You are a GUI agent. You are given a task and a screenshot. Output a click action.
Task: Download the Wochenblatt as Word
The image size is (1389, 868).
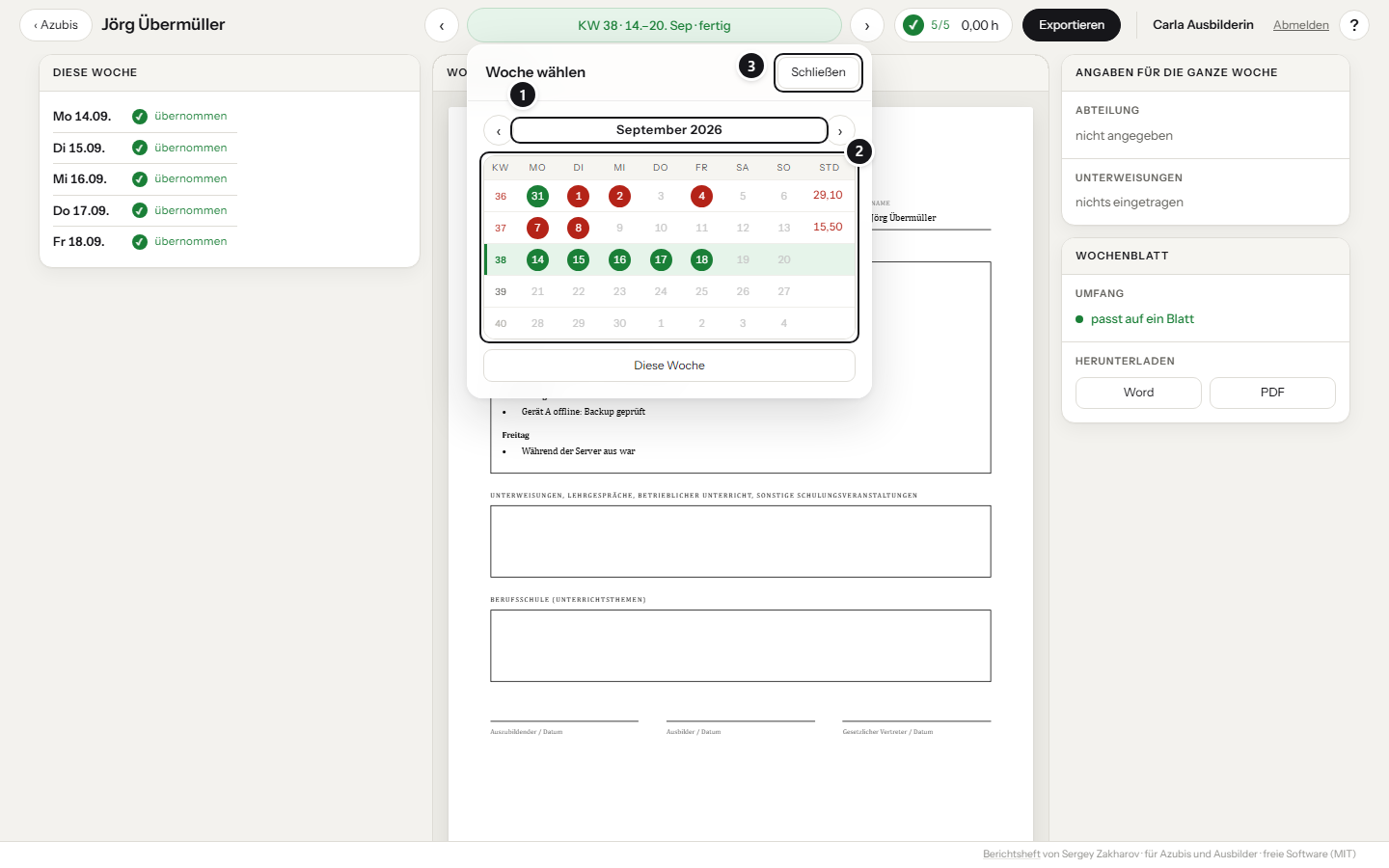coord(1138,393)
